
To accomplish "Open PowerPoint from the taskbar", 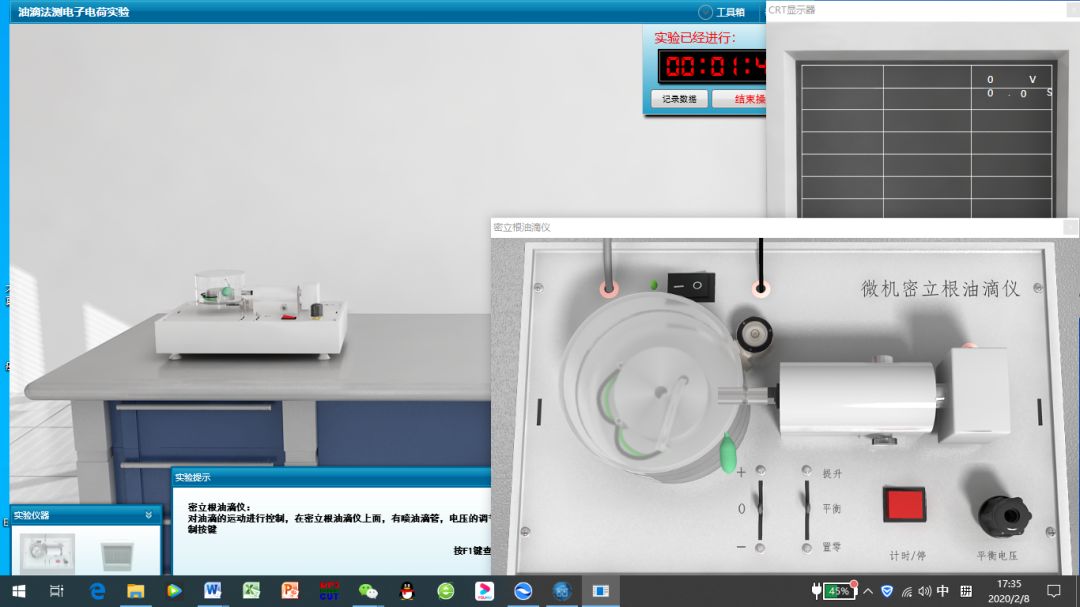I will 290,591.
